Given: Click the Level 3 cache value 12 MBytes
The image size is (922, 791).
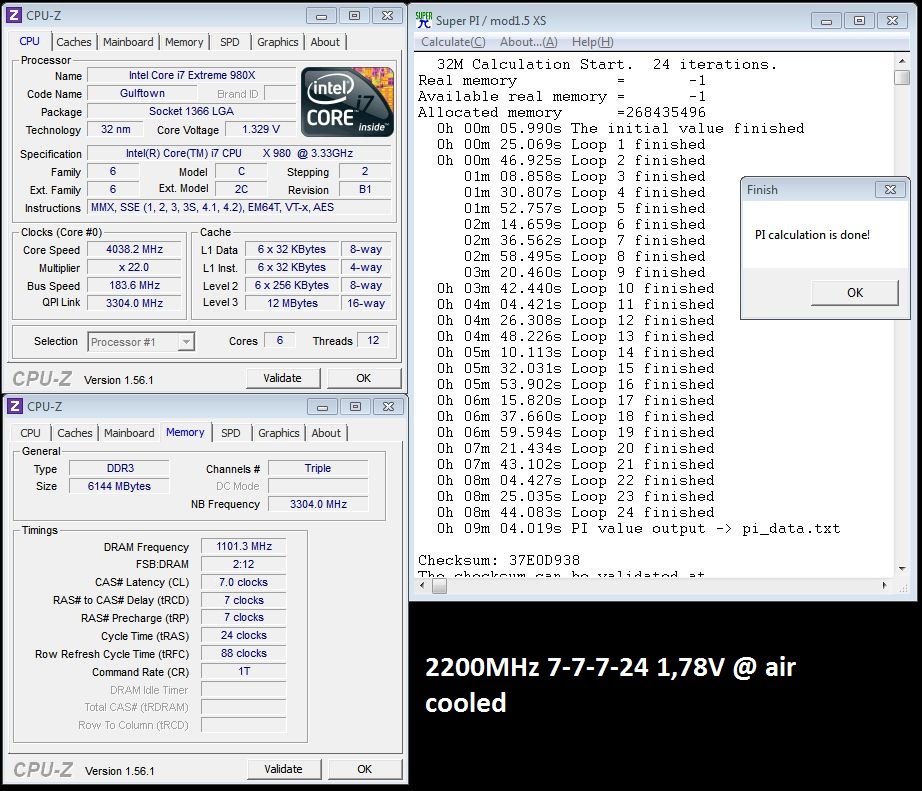Looking at the screenshot, I should [x=292, y=303].
